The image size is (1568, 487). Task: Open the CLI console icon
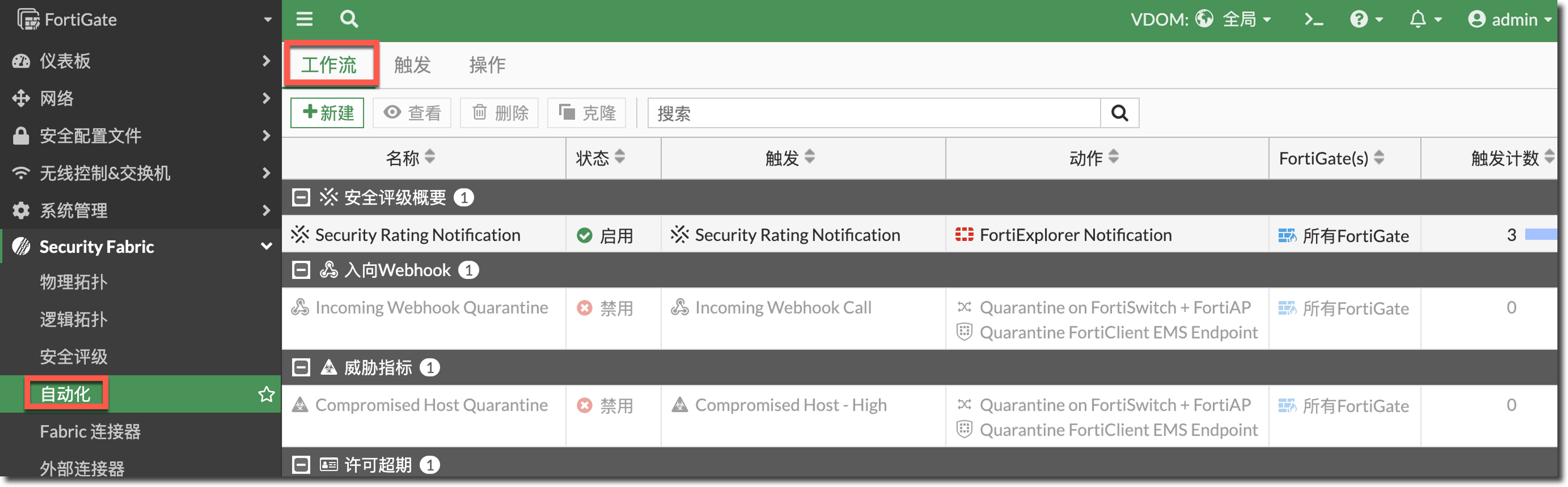(x=1313, y=20)
